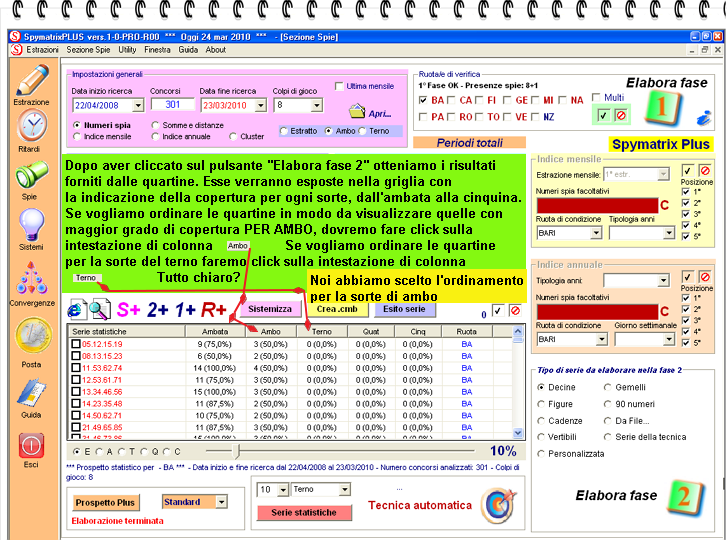Open the Standard dropdown
Screen dimensions: 727x540
[x=221, y=502]
